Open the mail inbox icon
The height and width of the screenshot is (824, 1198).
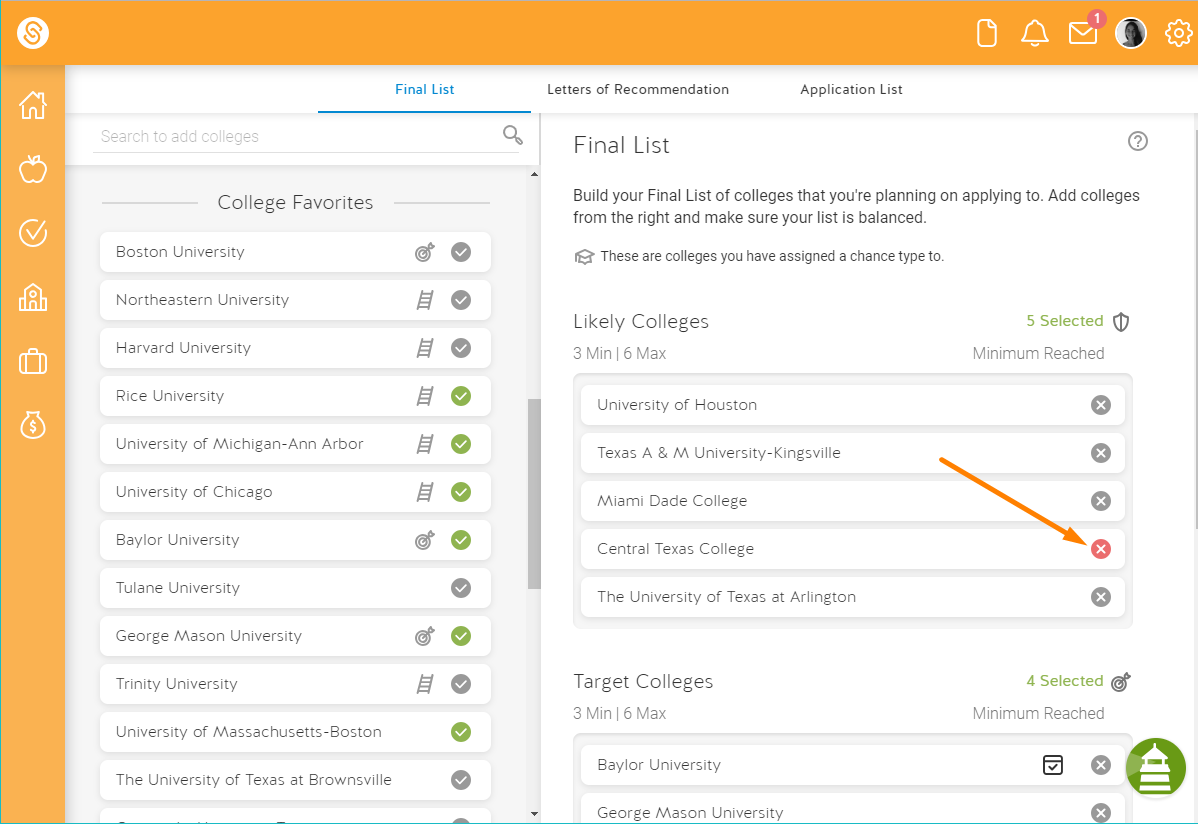click(1083, 34)
